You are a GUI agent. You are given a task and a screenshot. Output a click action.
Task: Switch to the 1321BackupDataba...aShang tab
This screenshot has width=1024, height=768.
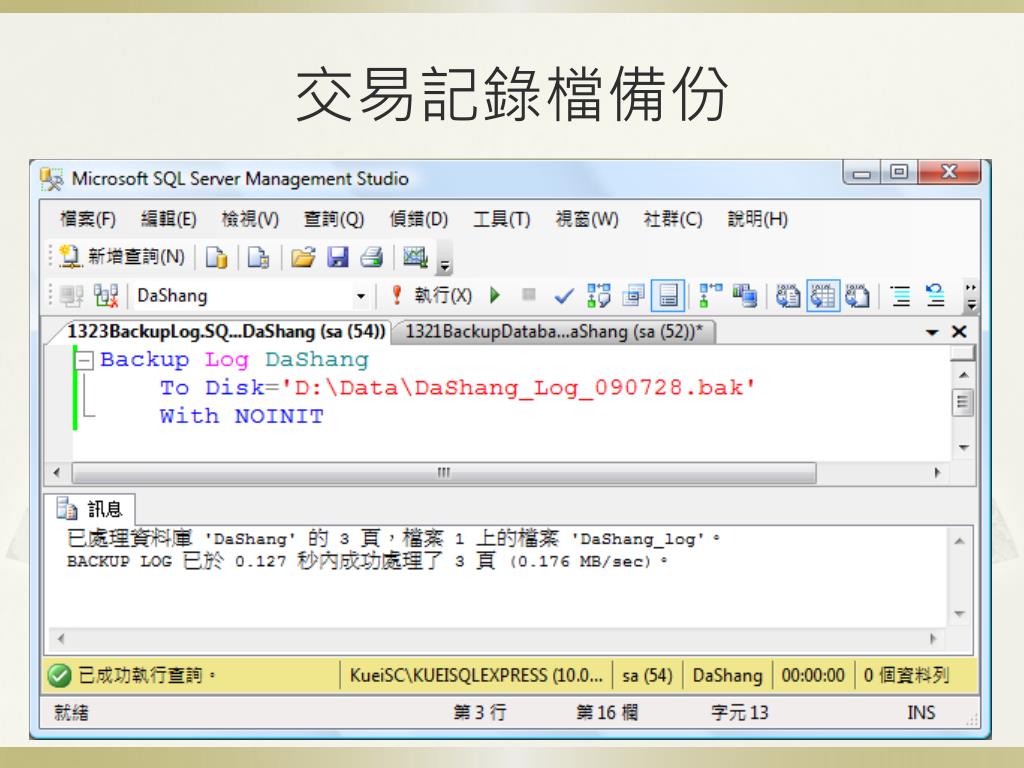point(554,332)
